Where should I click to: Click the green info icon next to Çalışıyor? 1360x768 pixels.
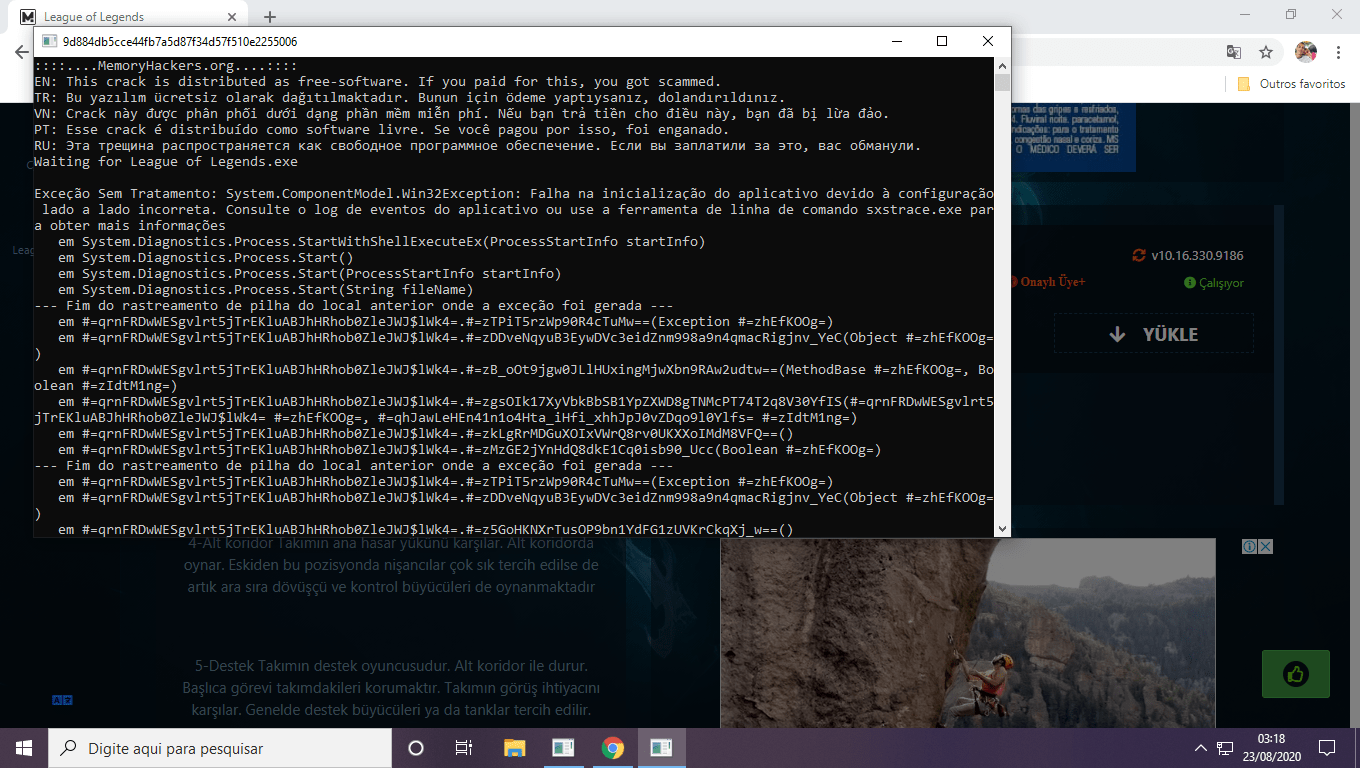click(x=1189, y=283)
